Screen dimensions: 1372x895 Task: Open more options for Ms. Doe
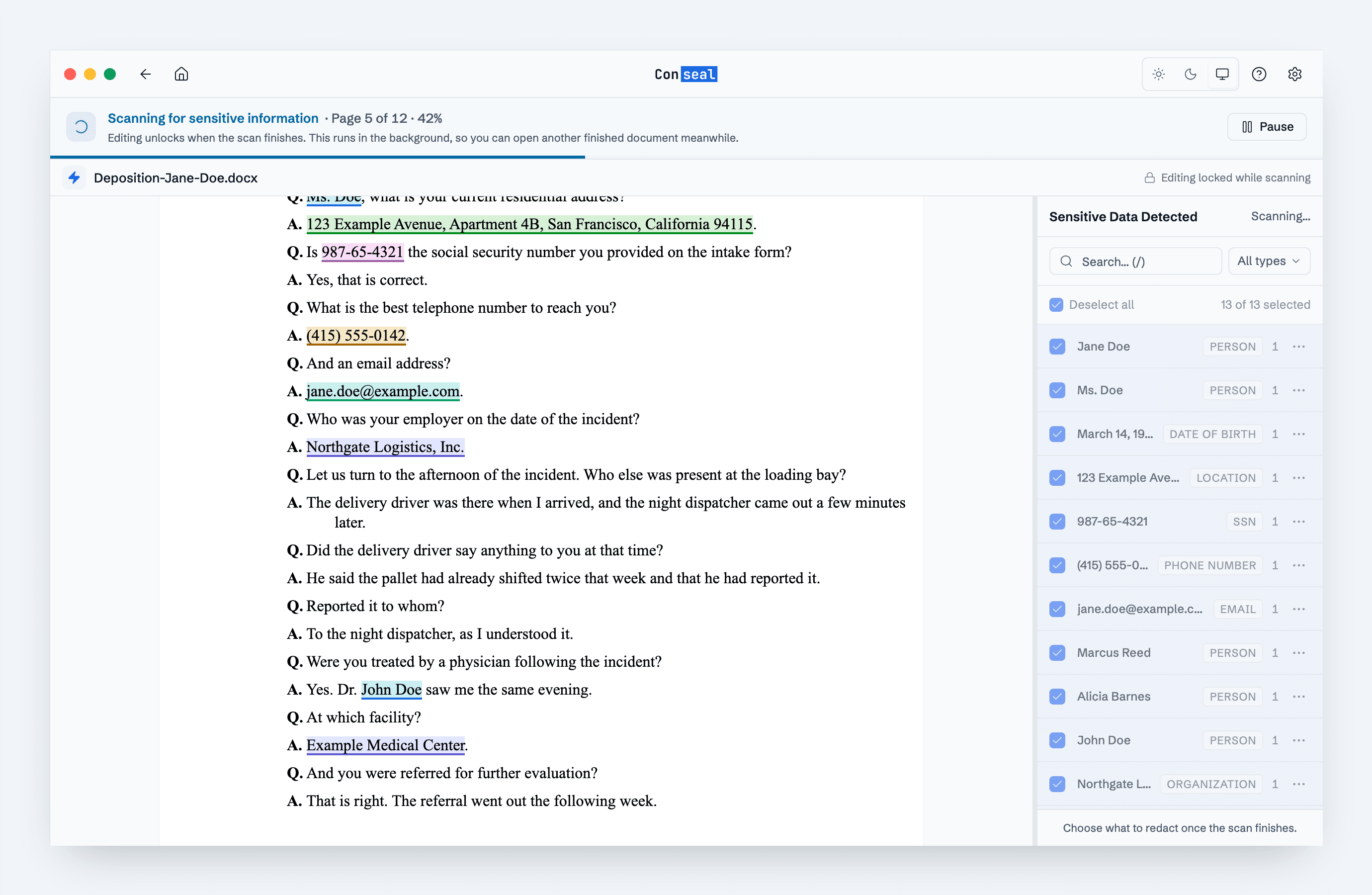(x=1299, y=390)
